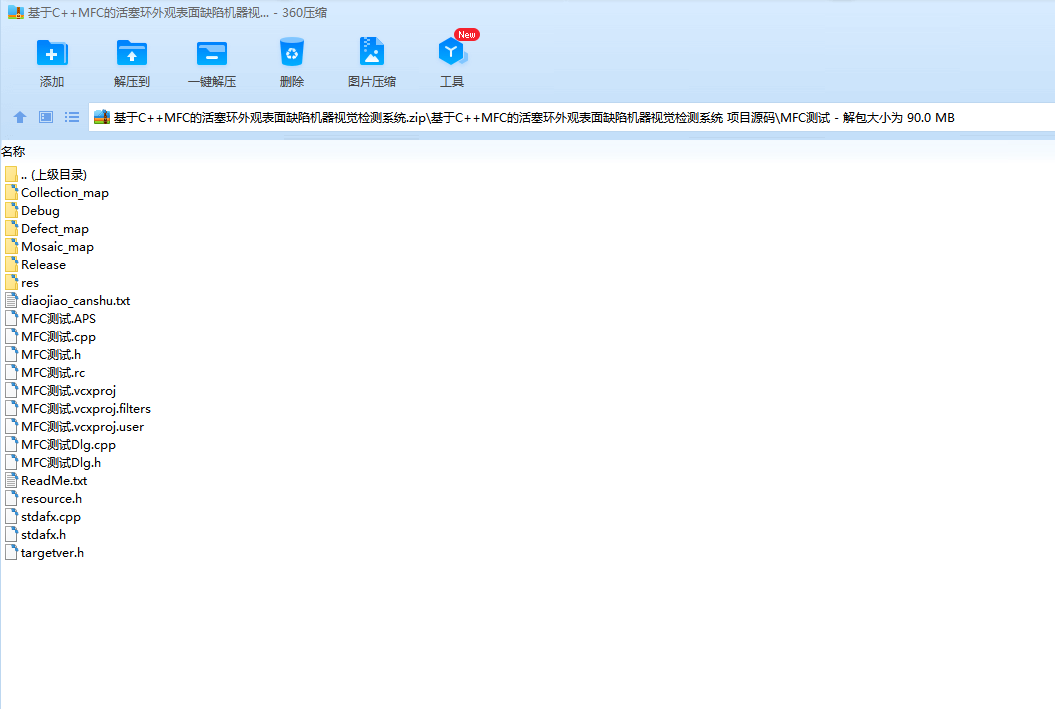Select the Defect_map folder

tap(46, 229)
